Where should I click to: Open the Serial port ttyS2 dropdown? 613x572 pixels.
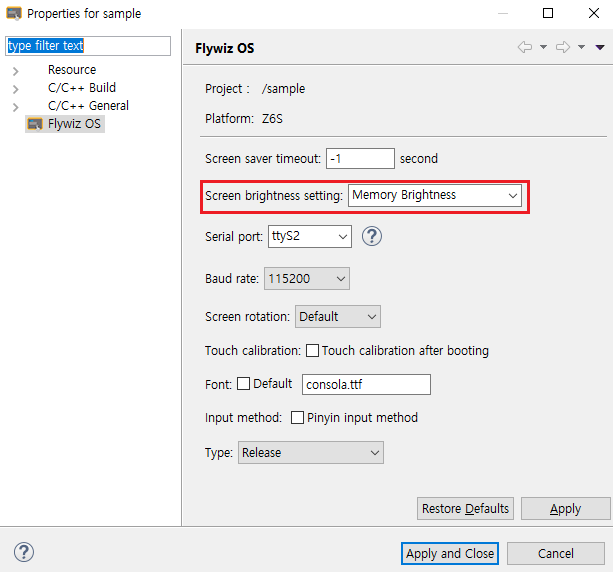[x=310, y=236]
